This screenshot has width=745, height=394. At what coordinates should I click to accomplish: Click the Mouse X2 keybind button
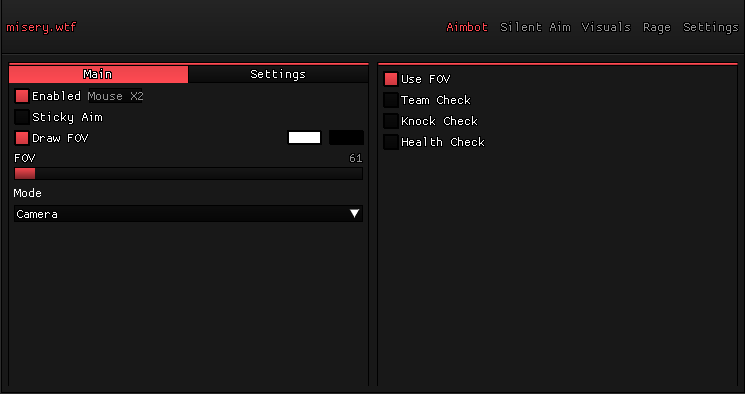[115, 96]
